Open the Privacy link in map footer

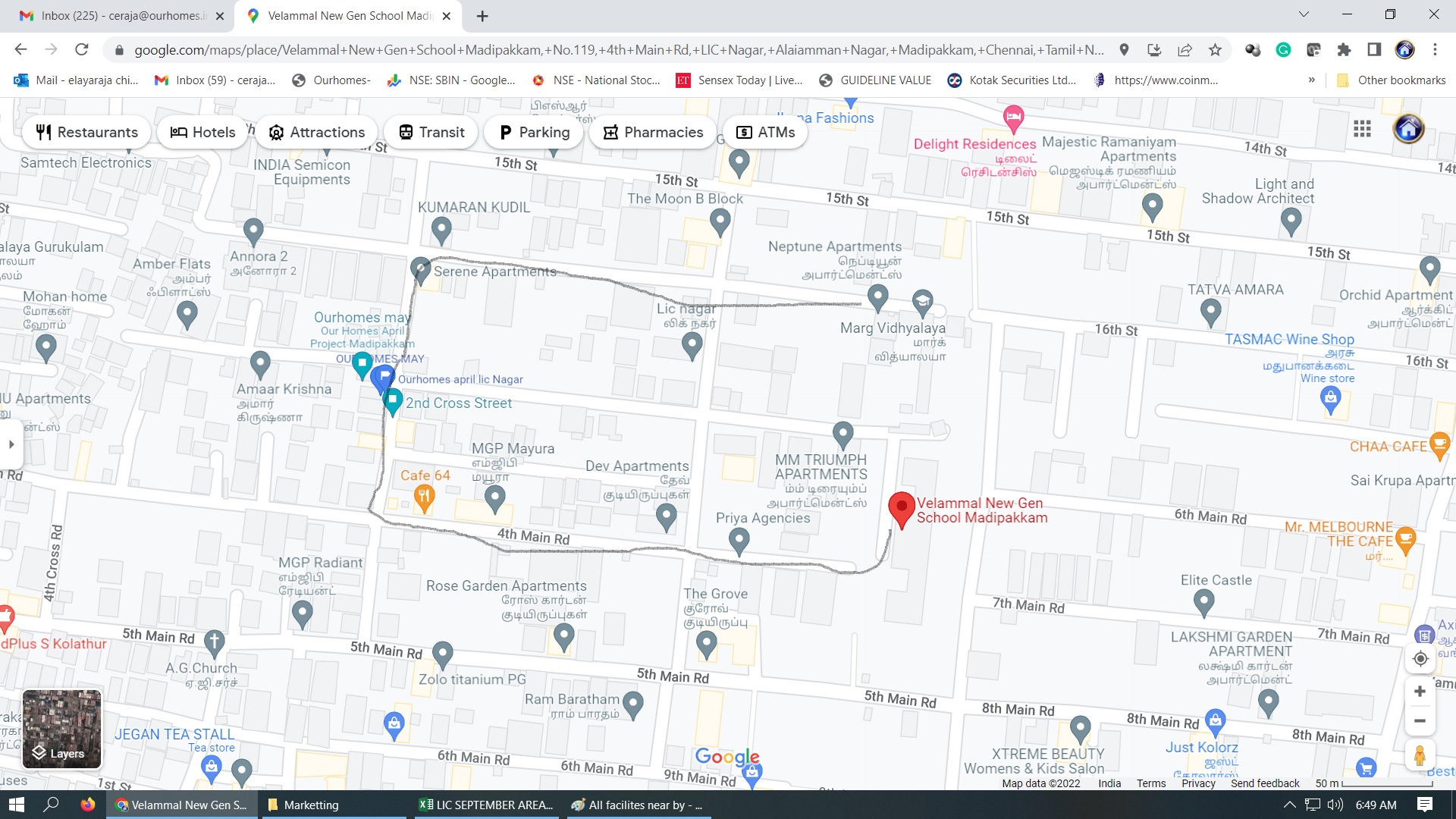click(1198, 783)
